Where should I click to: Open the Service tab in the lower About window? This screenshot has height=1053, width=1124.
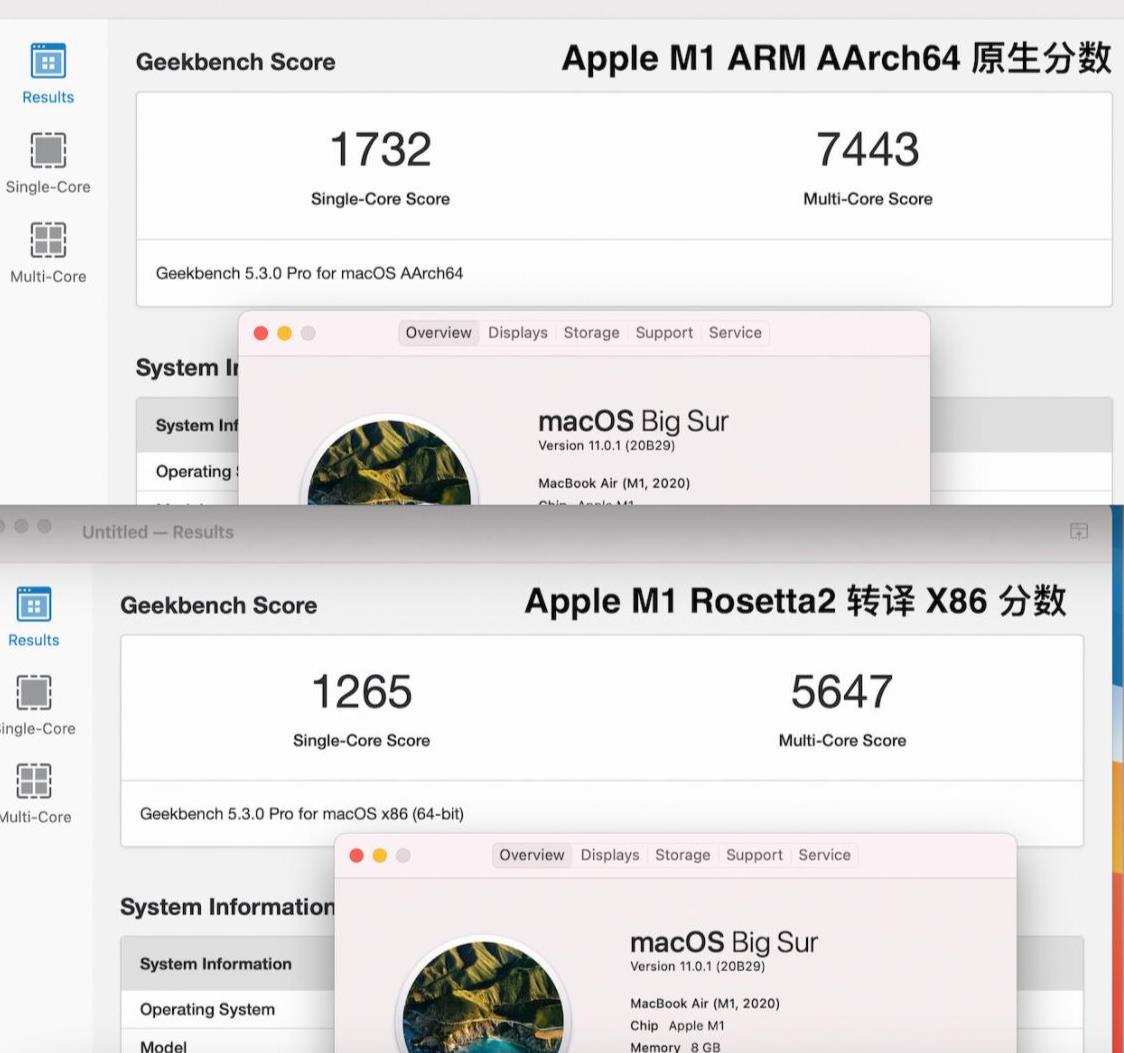[x=825, y=855]
